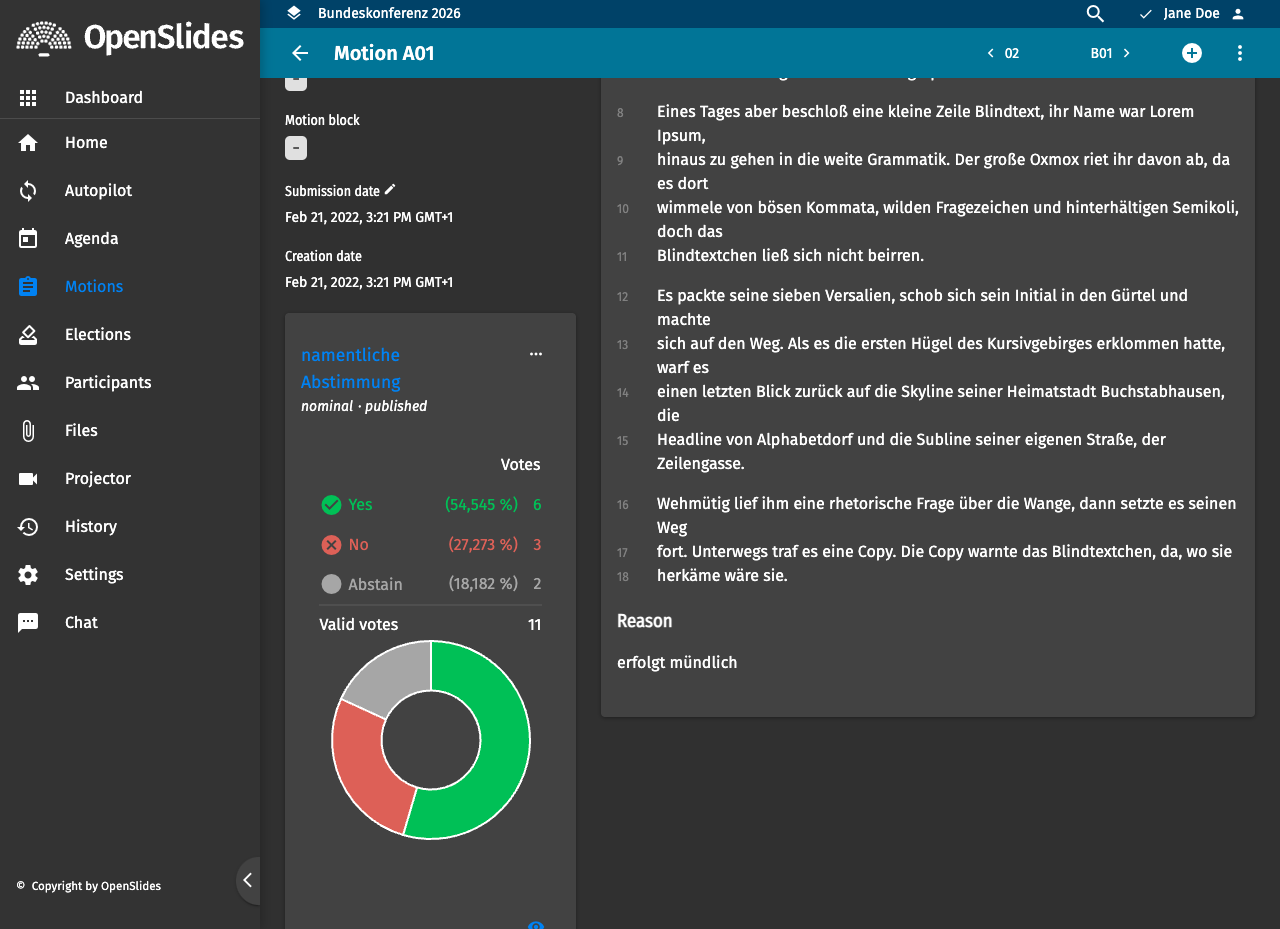1280x929 pixels.
Task: Open the search magnifier icon
Action: click(1095, 13)
